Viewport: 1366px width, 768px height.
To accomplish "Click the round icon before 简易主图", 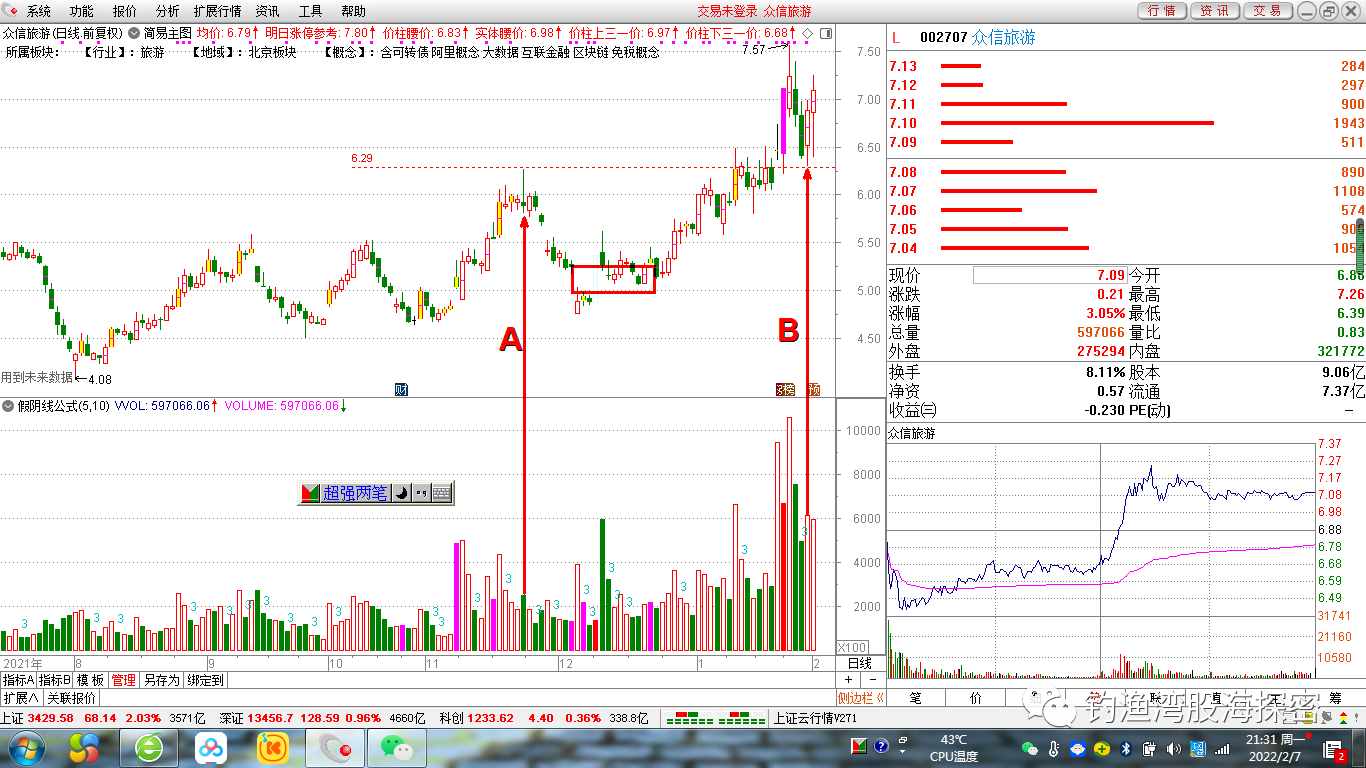I will (x=134, y=33).
